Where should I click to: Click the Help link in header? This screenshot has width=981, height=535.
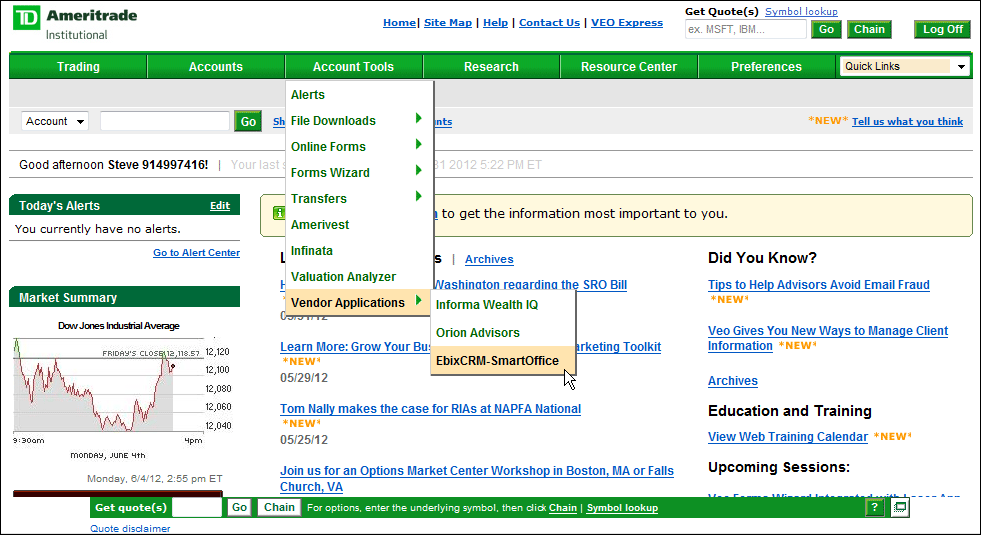(496, 23)
